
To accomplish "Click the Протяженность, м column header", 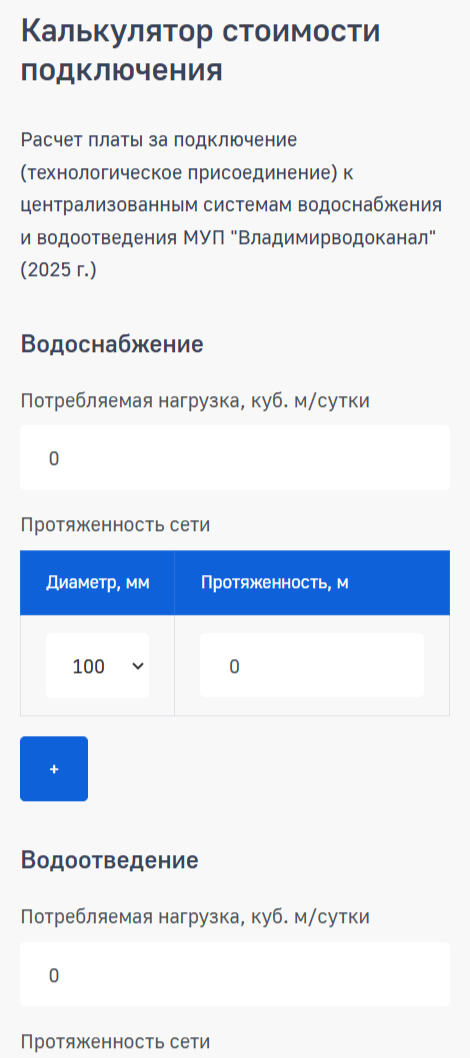I will tap(275, 583).
